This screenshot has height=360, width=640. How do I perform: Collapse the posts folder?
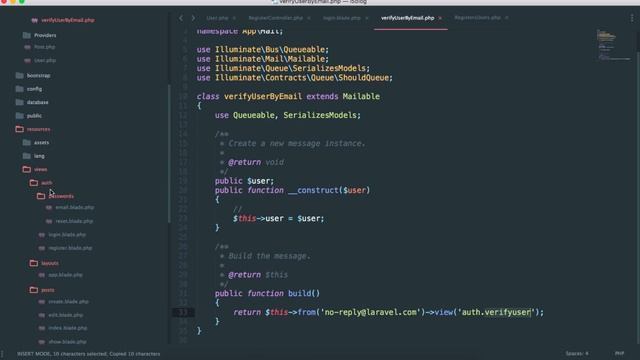tap(34, 290)
